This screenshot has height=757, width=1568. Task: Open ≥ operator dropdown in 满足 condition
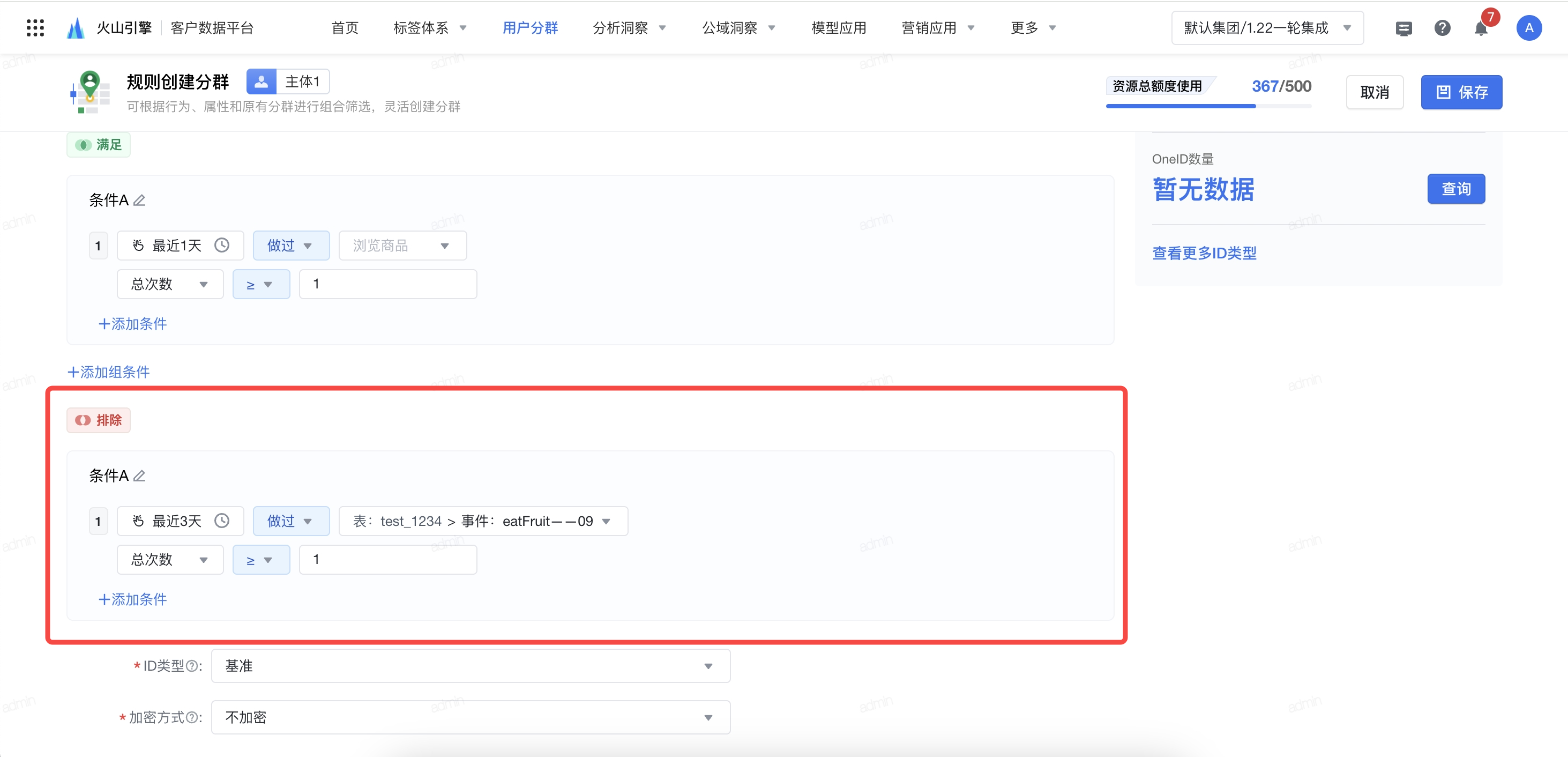pyautogui.click(x=261, y=284)
